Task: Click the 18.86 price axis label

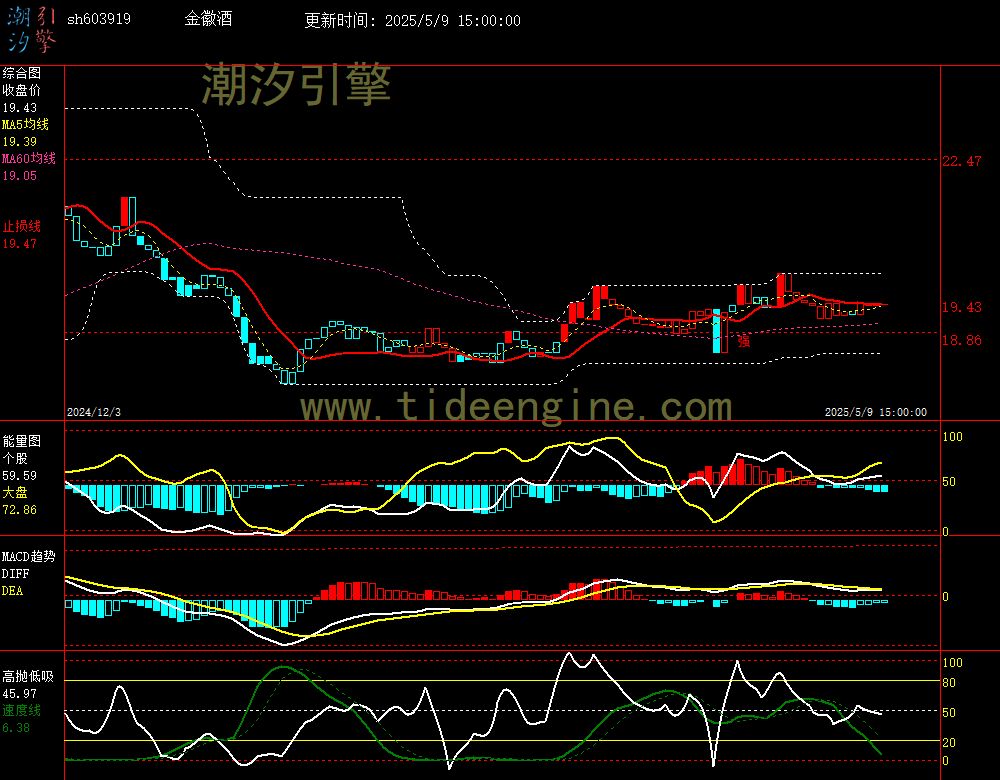Action: (x=962, y=340)
